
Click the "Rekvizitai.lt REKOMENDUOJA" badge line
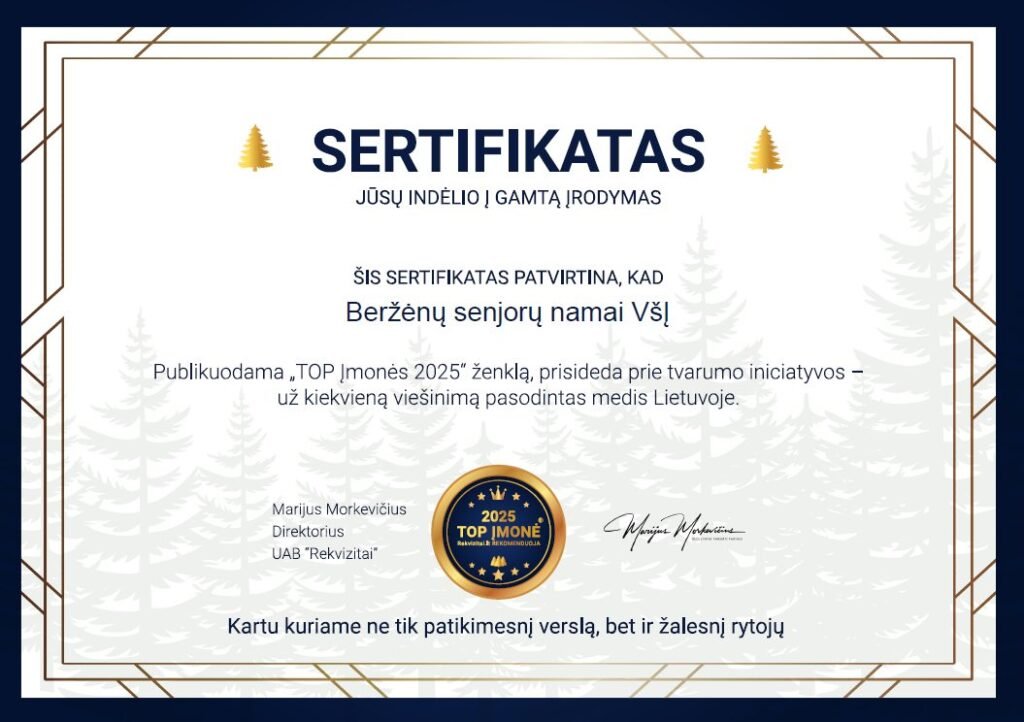pos(498,543)
